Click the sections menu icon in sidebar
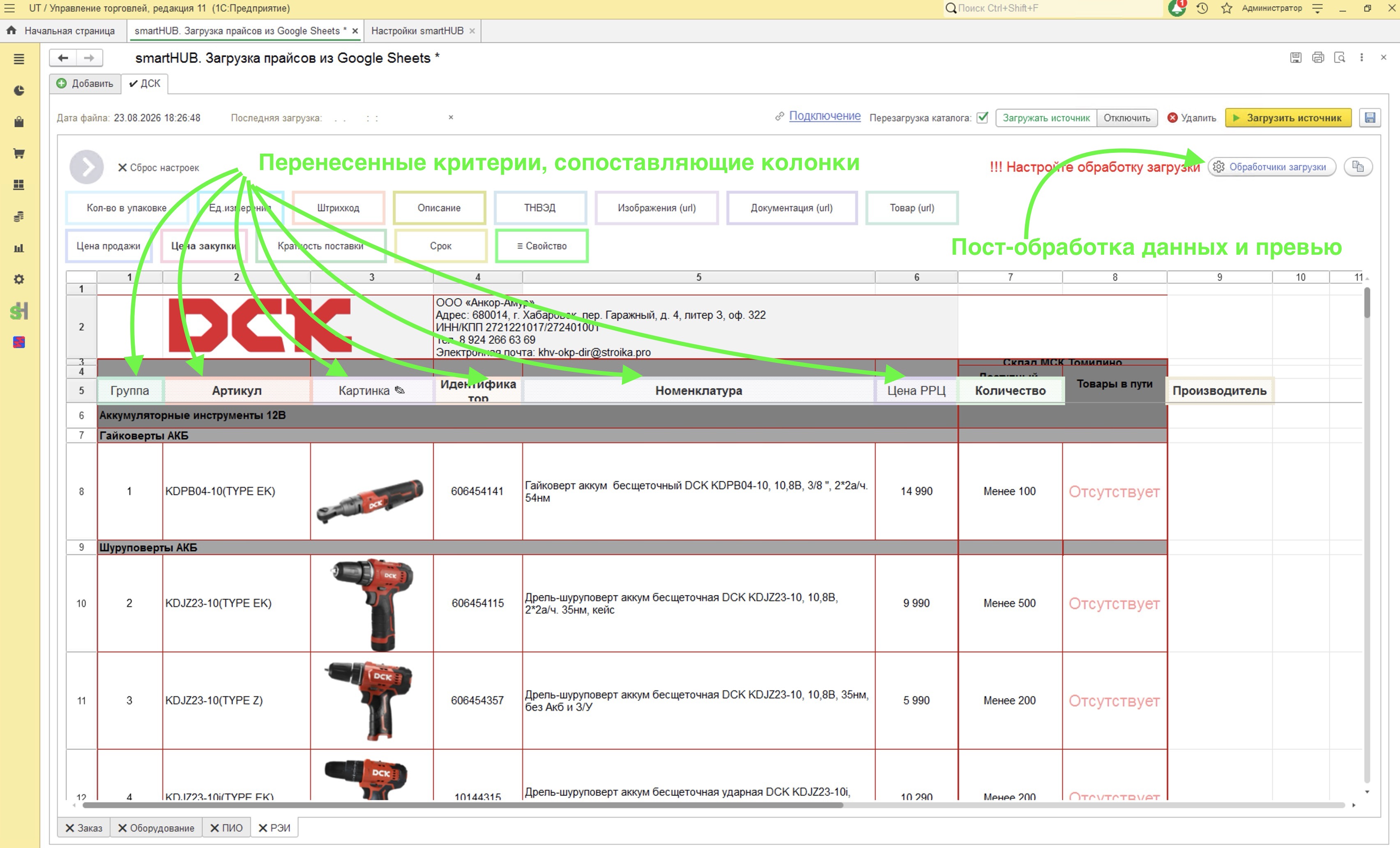This screenshot has height=848, width=1400. tap(19, 59)
